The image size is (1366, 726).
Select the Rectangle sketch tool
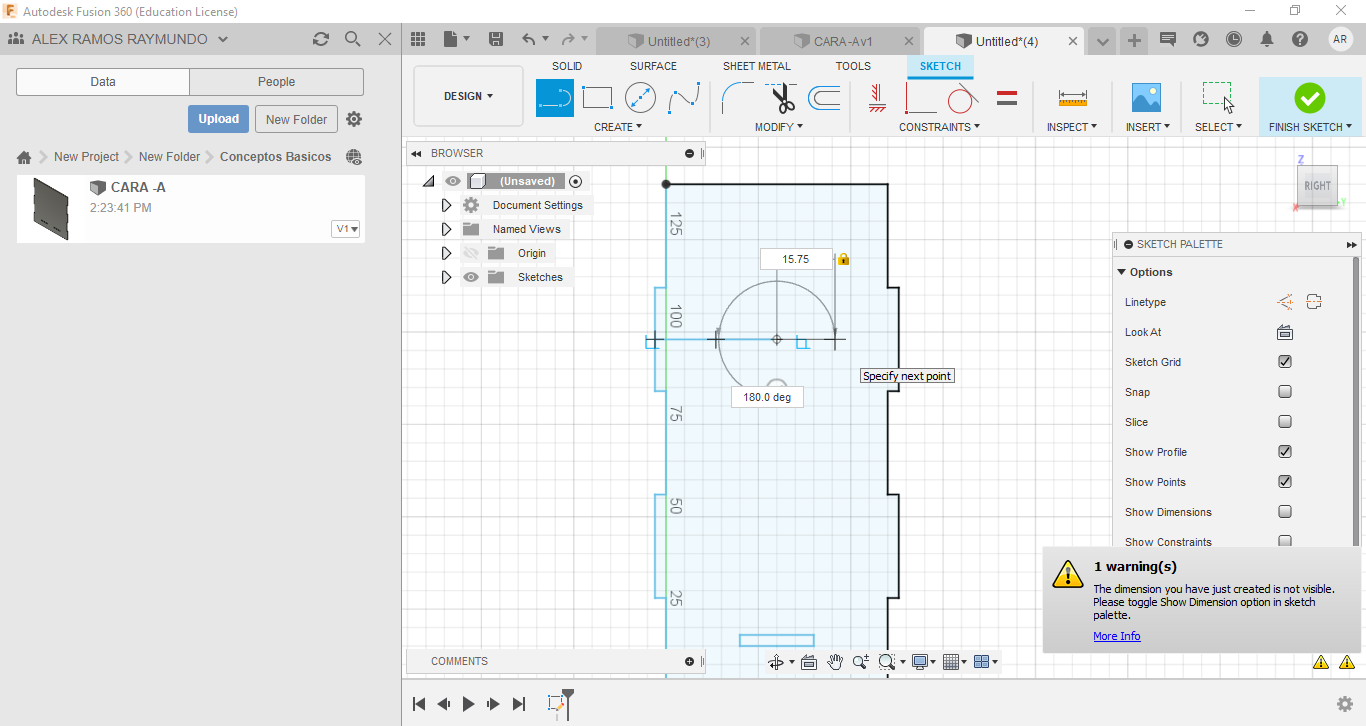pyautogui.click(x=597, y=98)
